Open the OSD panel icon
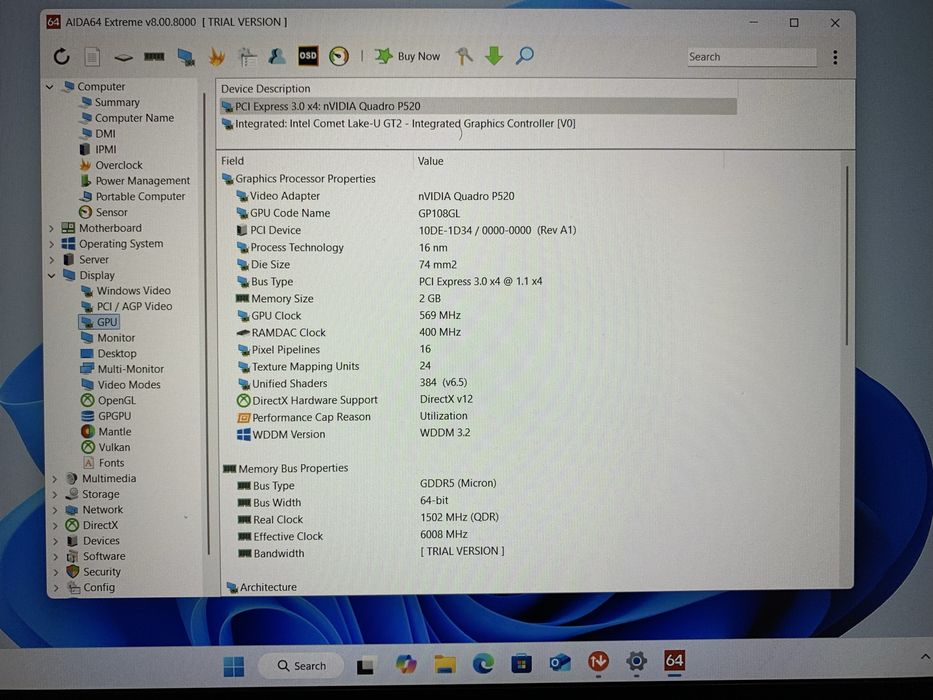 coord(308,56)
